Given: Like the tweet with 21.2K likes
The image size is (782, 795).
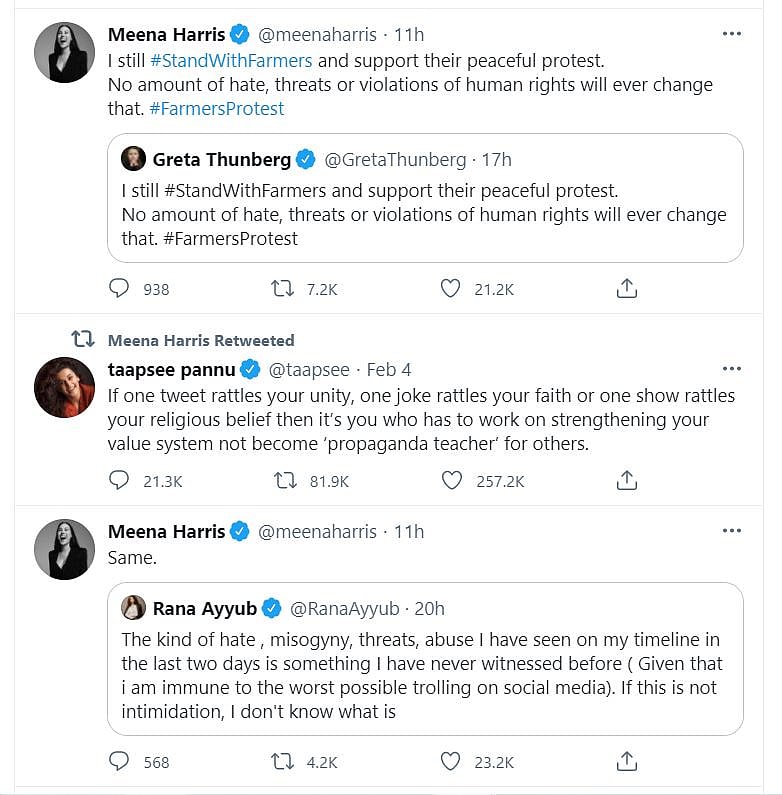Looking at the screenshot, I should tap(451, 289).
